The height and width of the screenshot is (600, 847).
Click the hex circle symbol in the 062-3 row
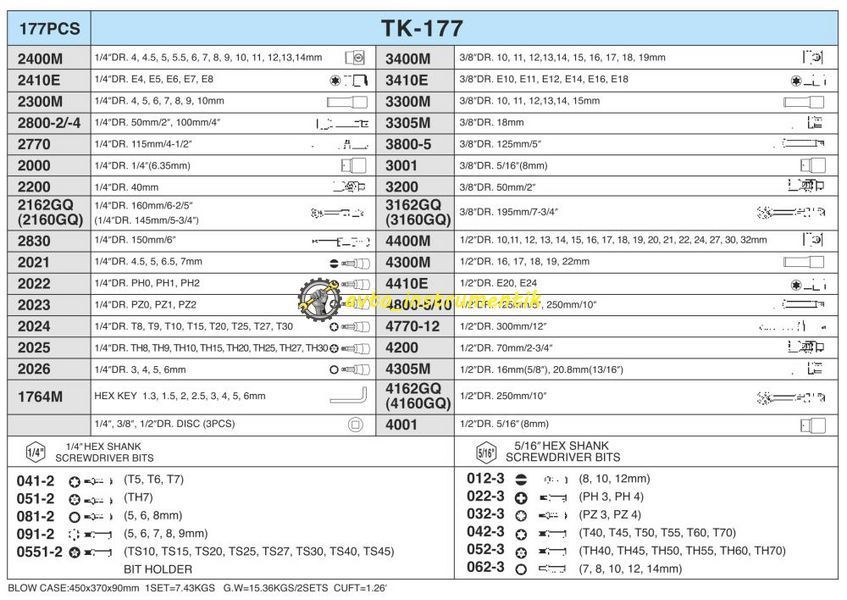tap(521, 569)
